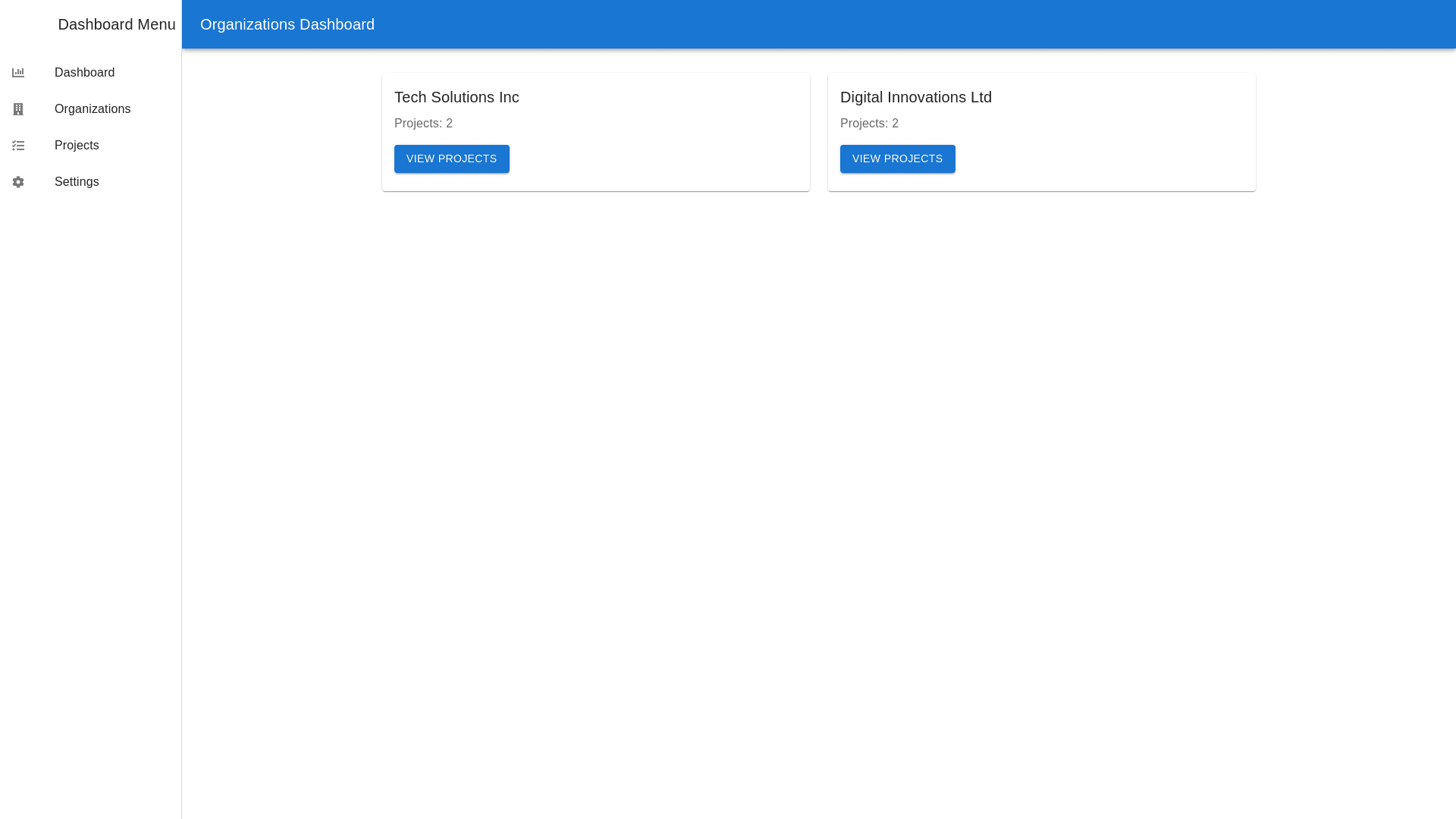
Task: Click blank sidebar area below Settings
Action: point(91,455)
